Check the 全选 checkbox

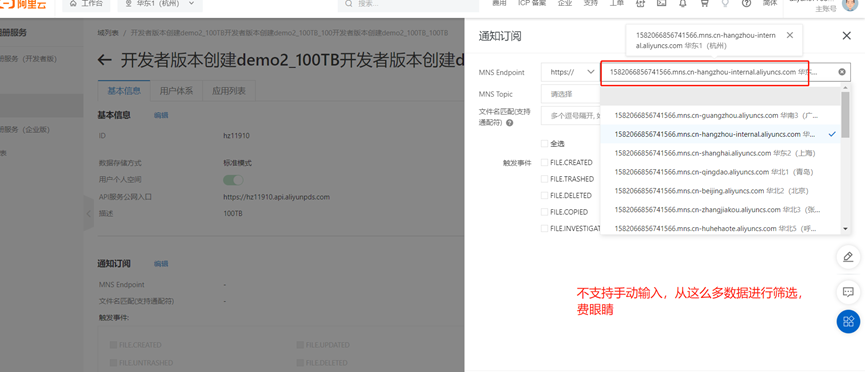[544, 144]
